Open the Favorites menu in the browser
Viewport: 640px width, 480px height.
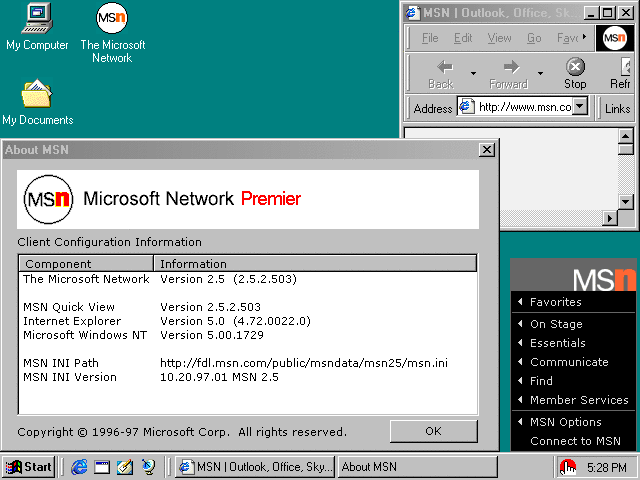567,38
